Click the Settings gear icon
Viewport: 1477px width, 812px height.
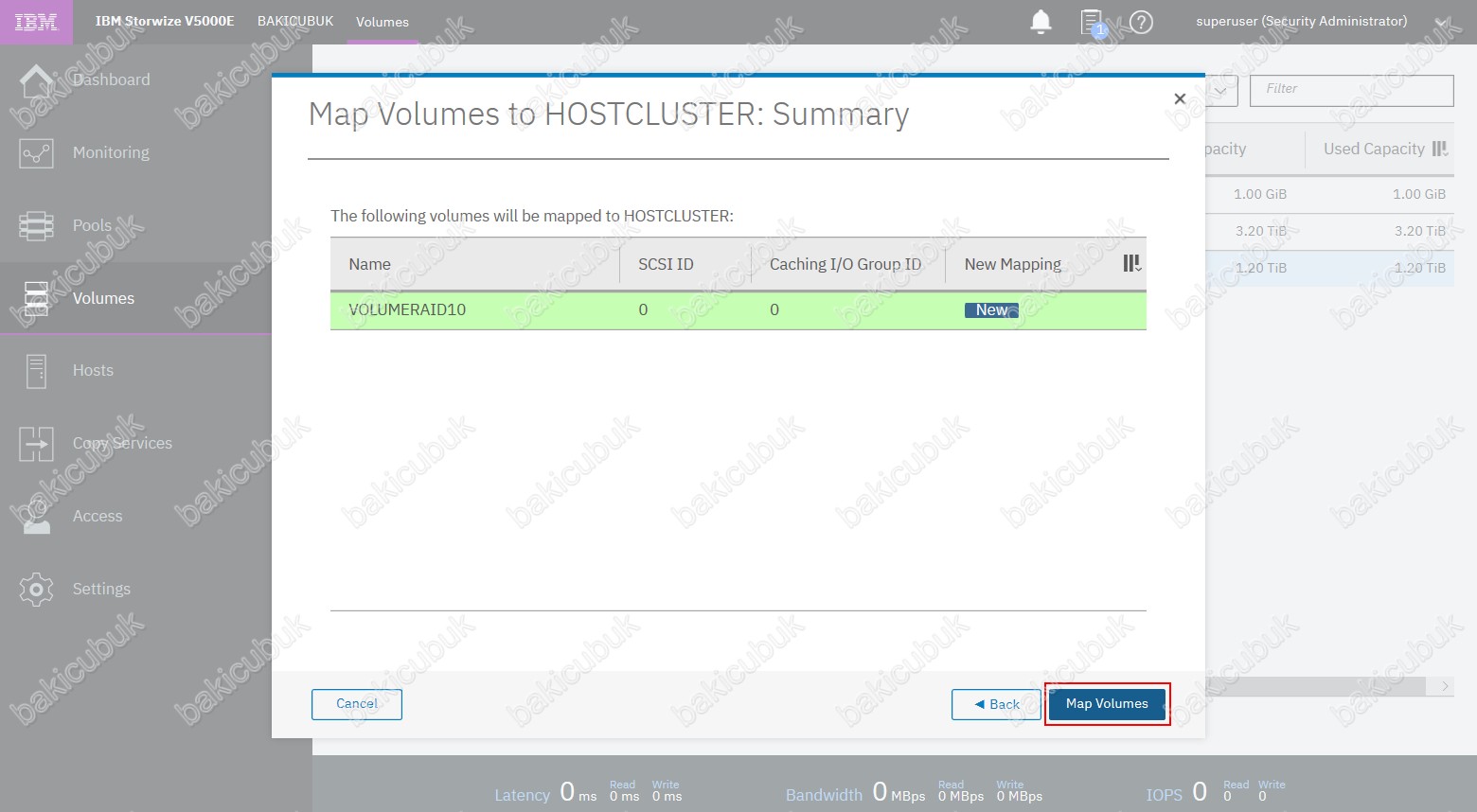[x=36, y=589]
